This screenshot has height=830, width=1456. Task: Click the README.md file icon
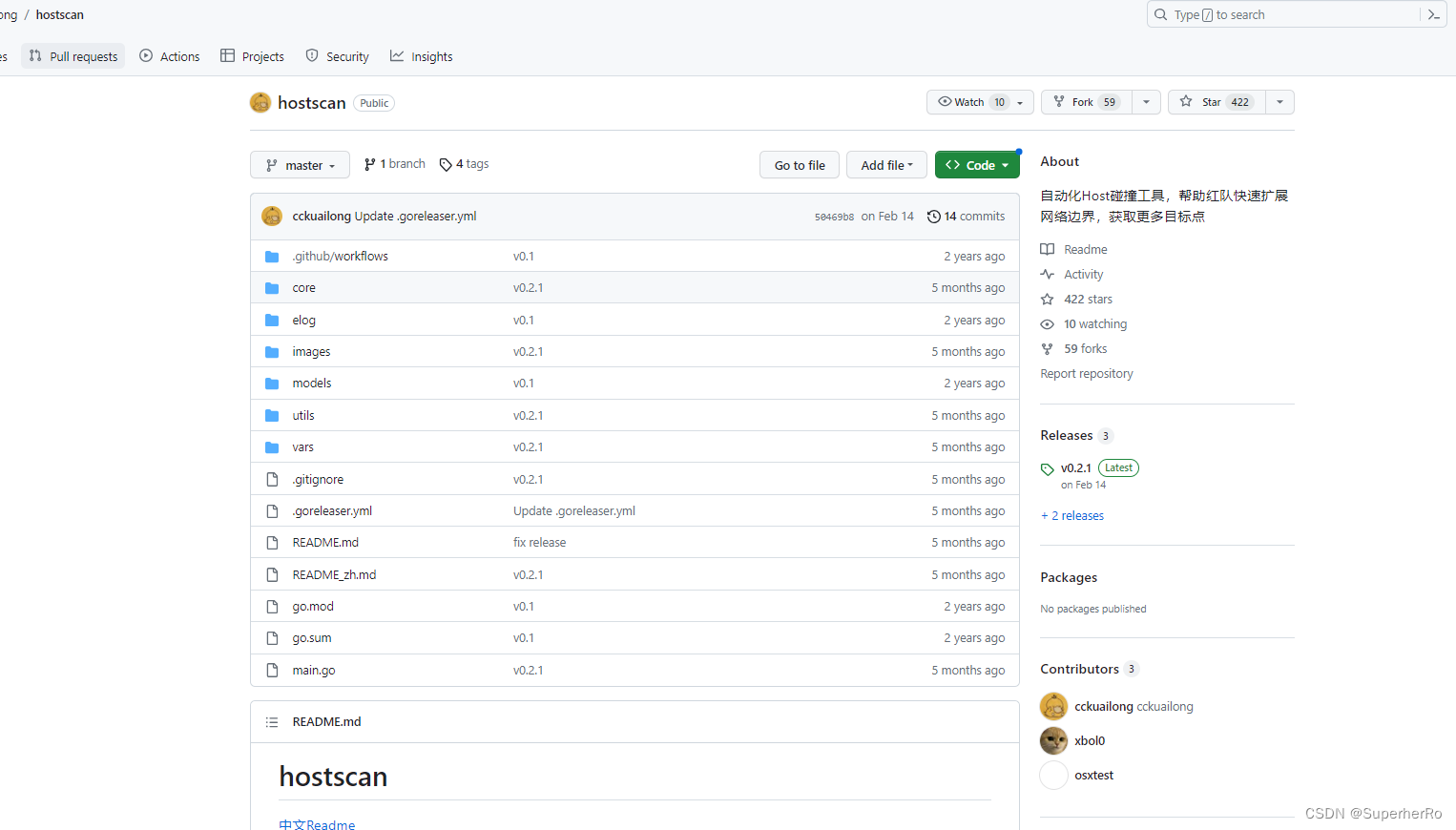(272, 542)
